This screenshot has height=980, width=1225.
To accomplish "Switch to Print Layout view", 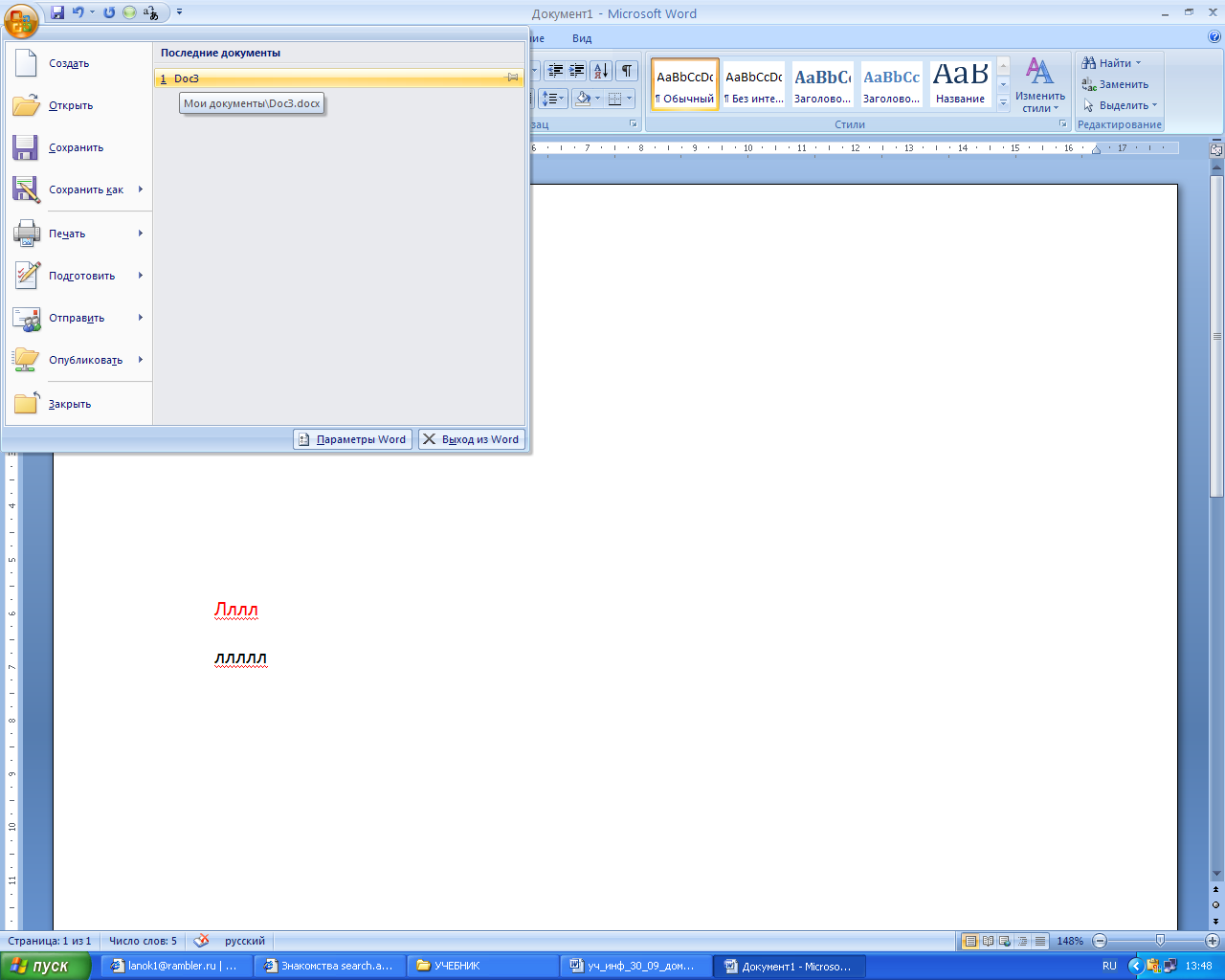I will click(x=970, y=941).
